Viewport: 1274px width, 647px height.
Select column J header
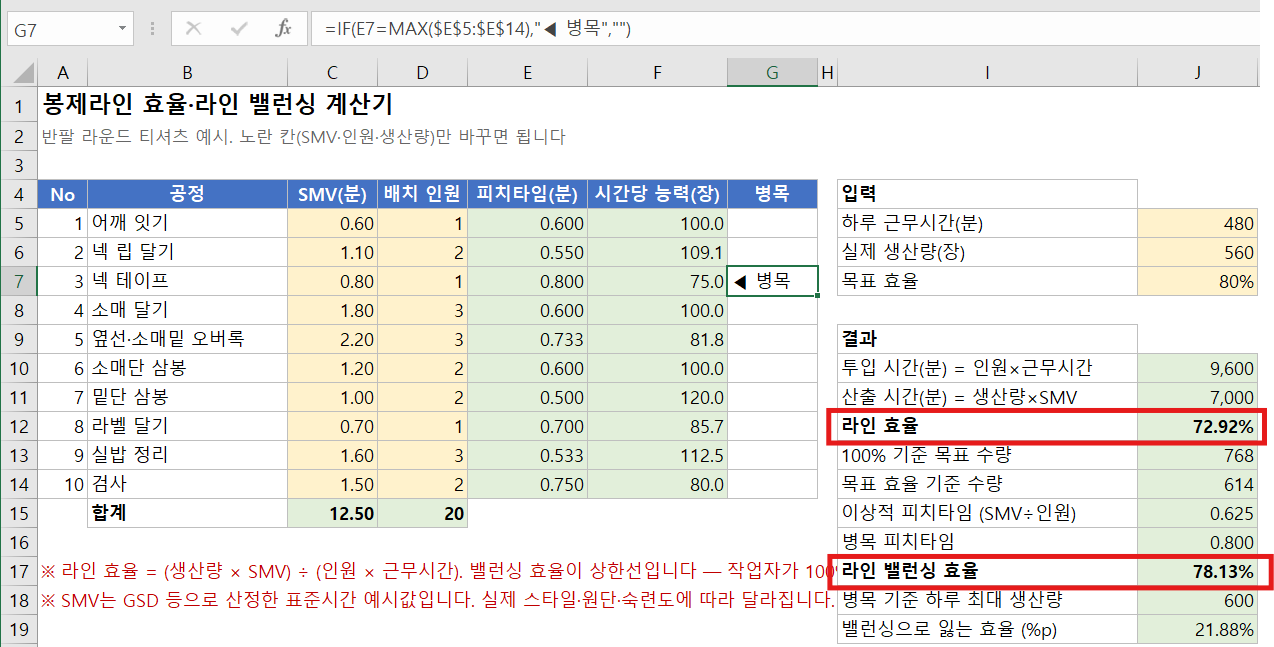1198,72
